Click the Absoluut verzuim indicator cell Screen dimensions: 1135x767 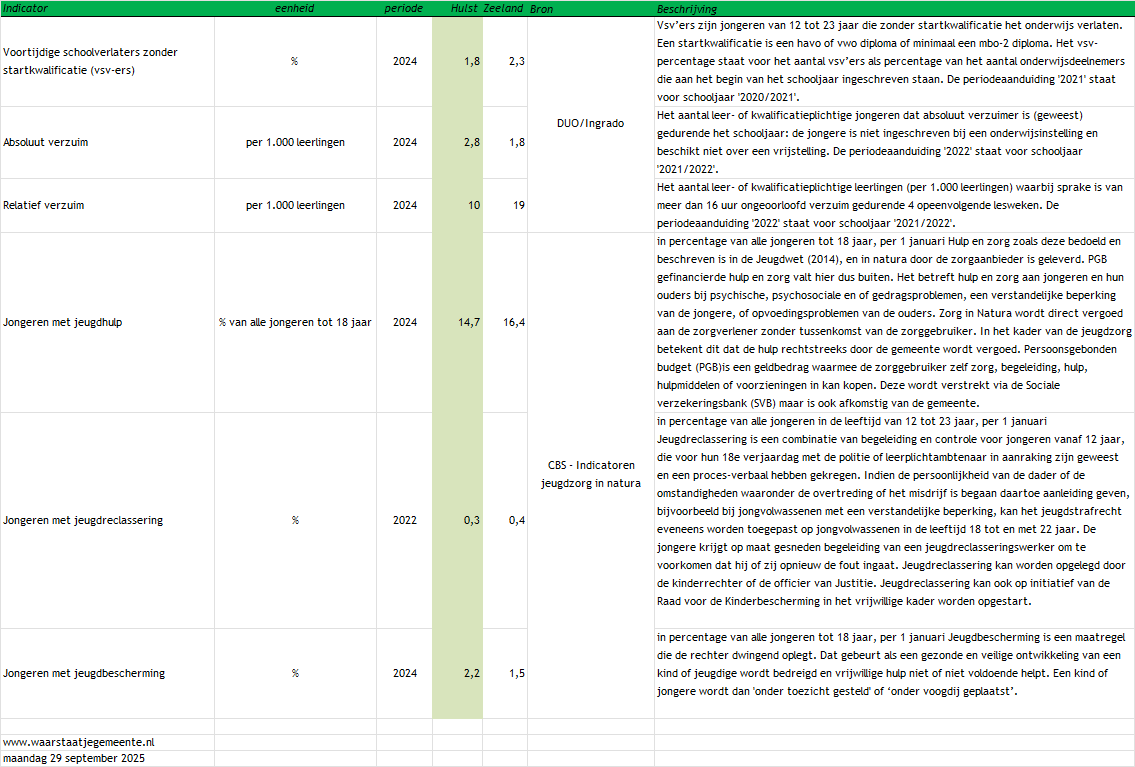pos(46,142)
